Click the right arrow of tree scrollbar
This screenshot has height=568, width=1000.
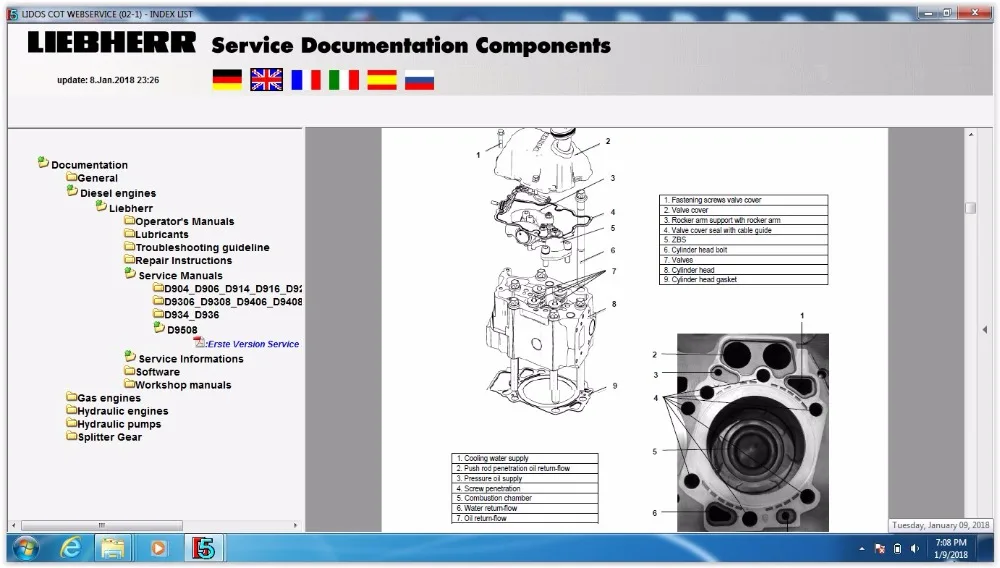(x=295, y=525)
